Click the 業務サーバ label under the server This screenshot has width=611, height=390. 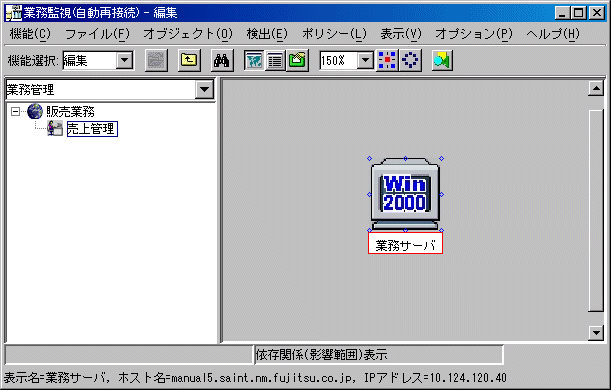point(405,244)
